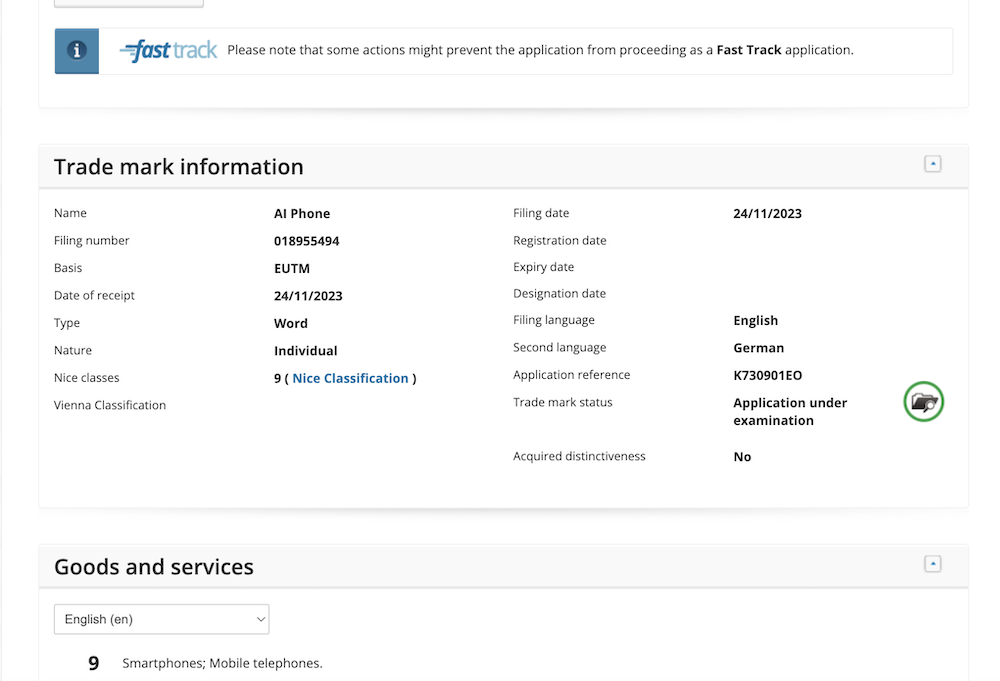Click the Second language value German
The height and width of the screenshot is (681, 1000).
[758, 348]
